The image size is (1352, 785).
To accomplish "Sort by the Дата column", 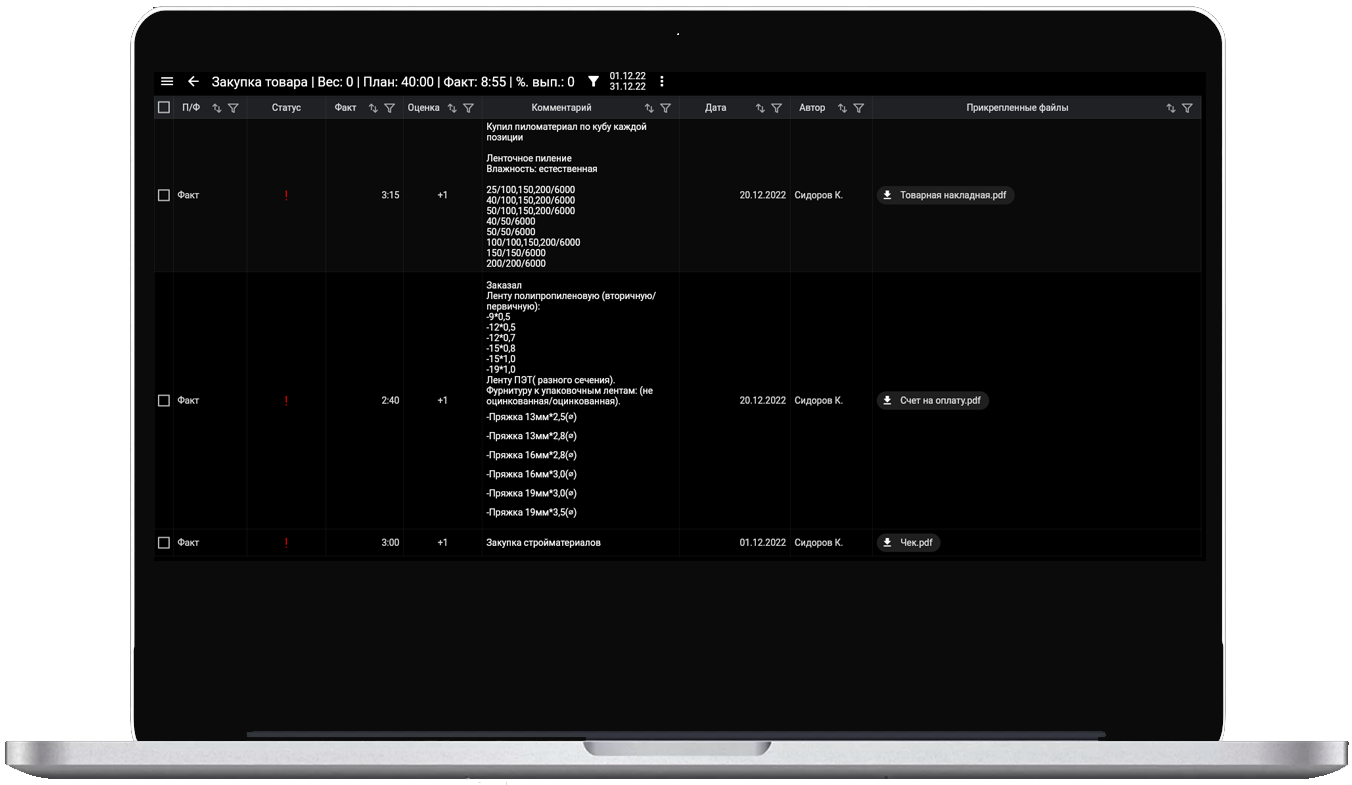I will pos(760,108).
